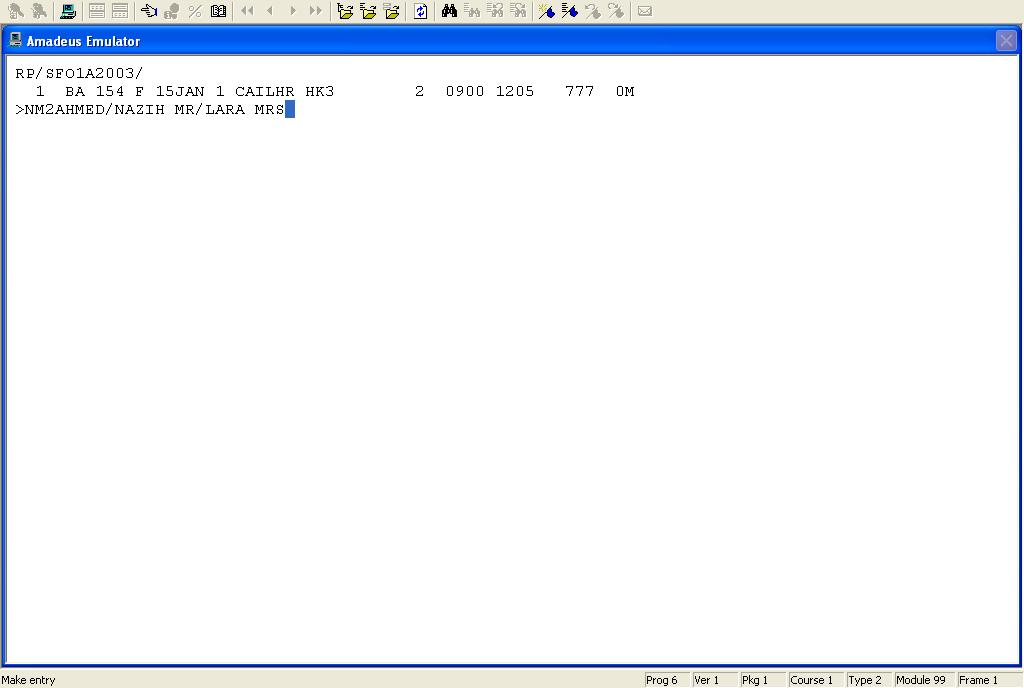Image resolution: width=1024 pixels, height=688 pixels.
Task: Click the Amadeus Emulator window title text
Action: tap(84, 41)
